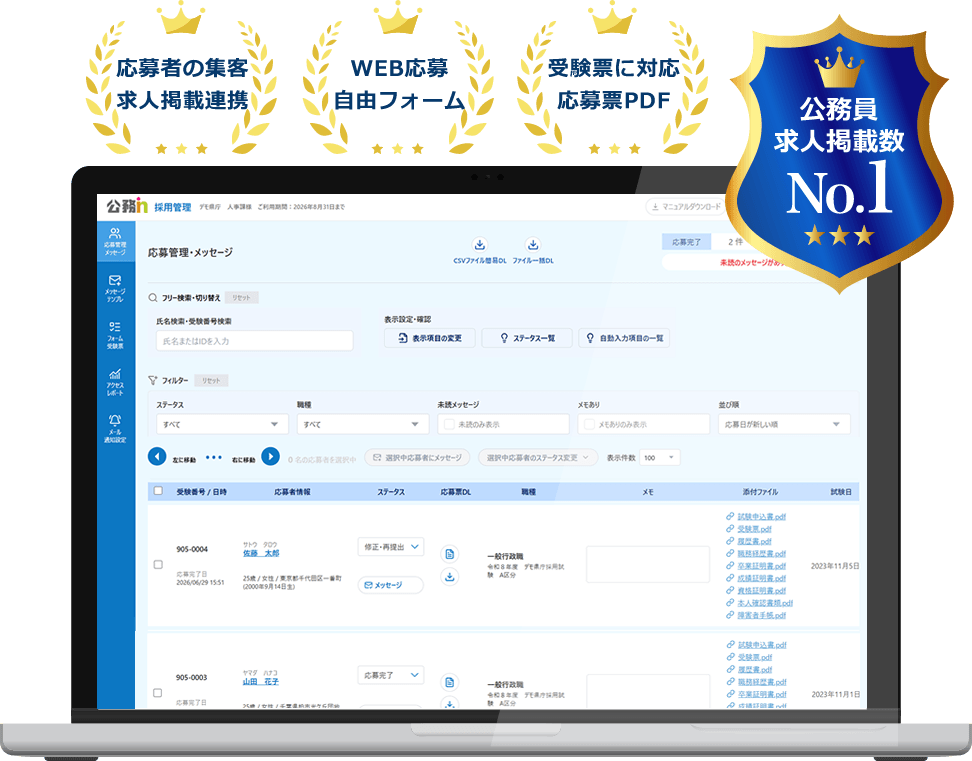Click マニュアルダウンロード button
The height and width of the screenshot is (761, 972).
click(x=686, y=206)
